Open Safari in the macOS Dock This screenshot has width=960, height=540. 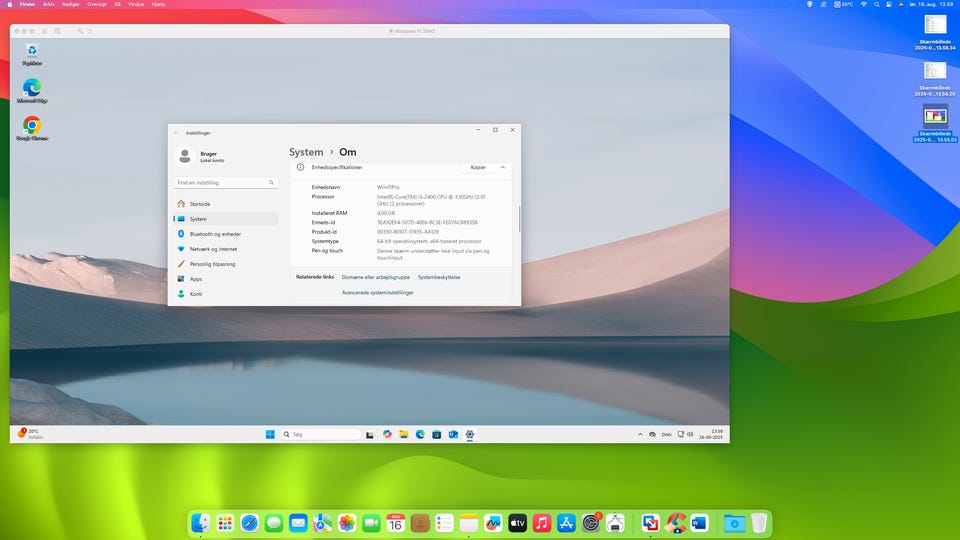tap(249, 523)
